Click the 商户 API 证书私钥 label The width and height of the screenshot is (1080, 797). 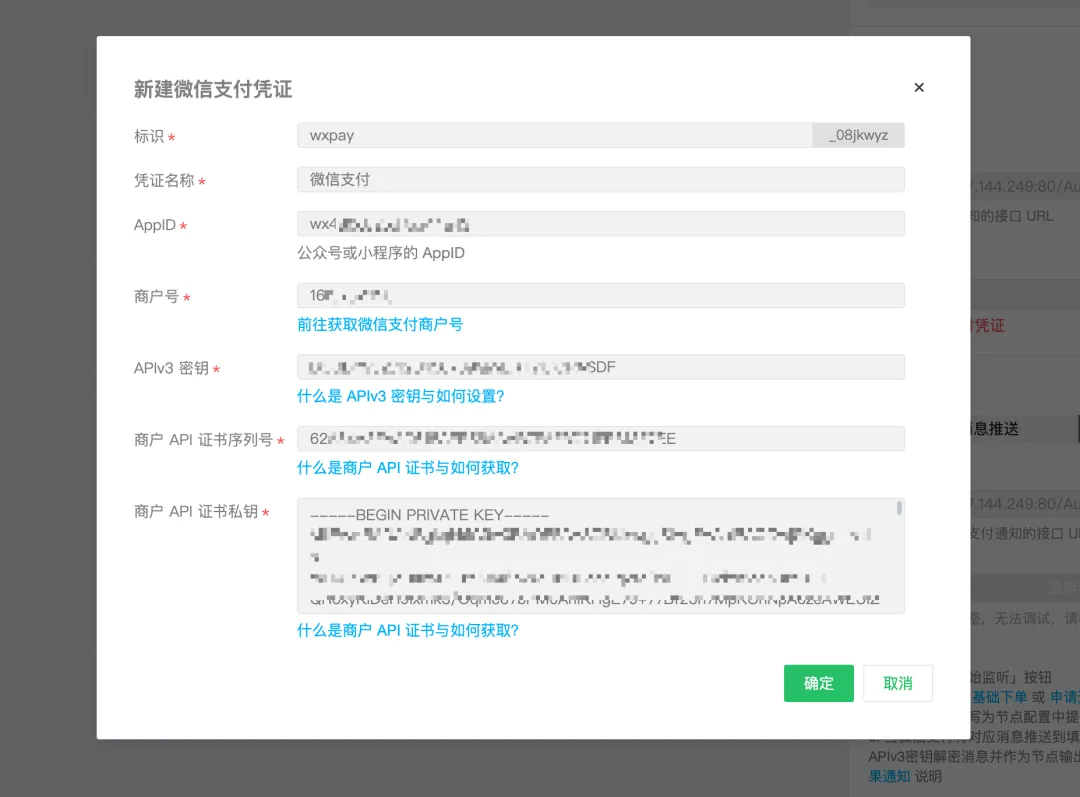pos(196,511)
